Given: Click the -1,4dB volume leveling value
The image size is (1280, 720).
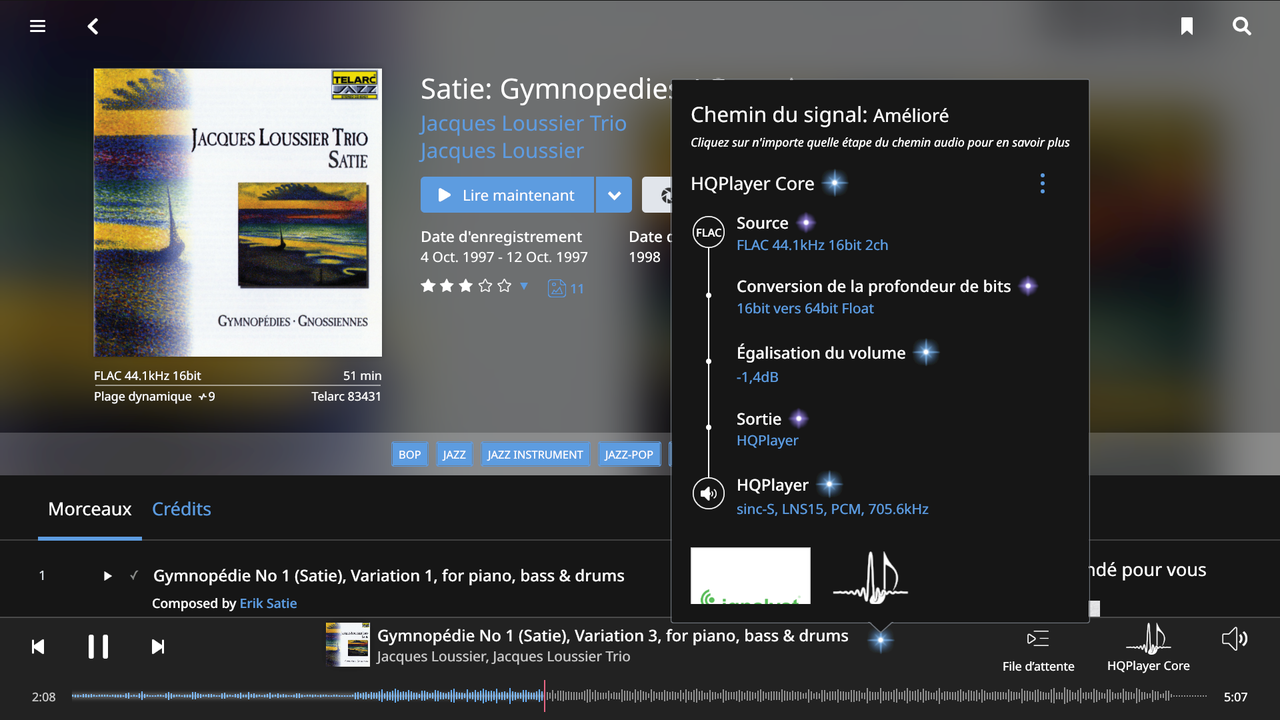Looking at the screenshot, I should pyautogui.click(x=757, y=377).
